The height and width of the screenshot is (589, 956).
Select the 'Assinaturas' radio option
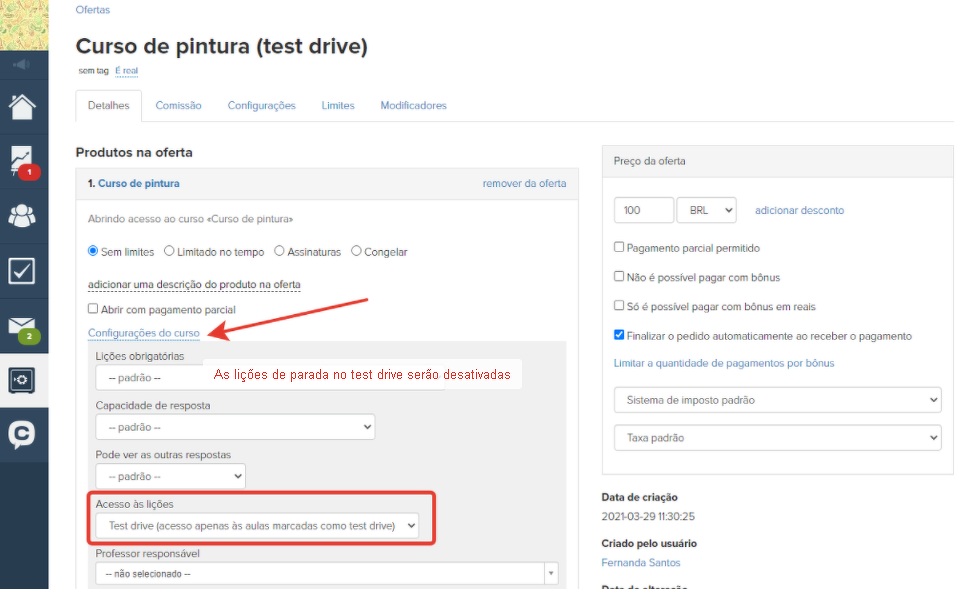[x=279, y=252]
